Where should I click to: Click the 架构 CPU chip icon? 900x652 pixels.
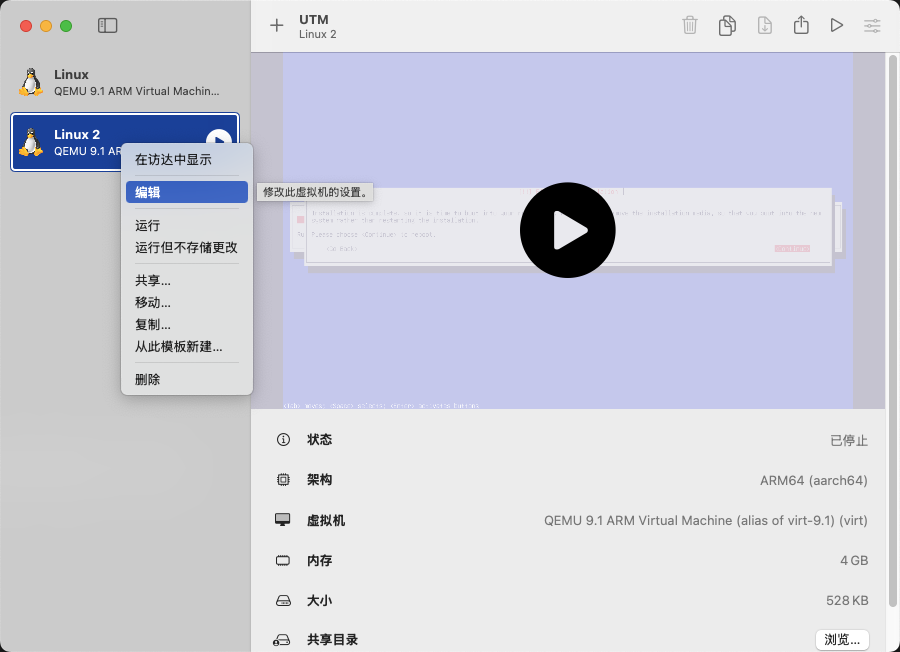(x=283, y=479)
